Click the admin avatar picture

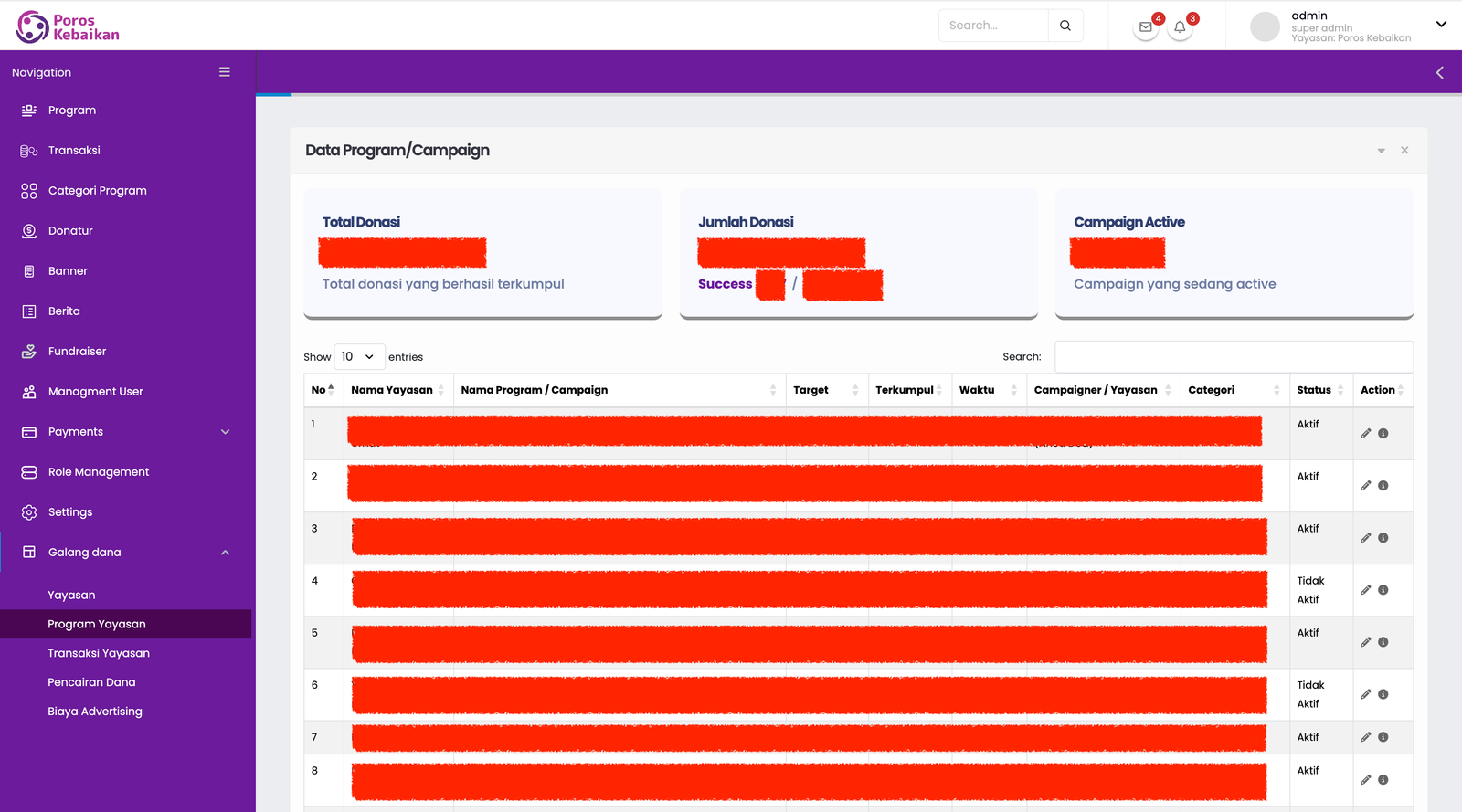pos(1265,26)
